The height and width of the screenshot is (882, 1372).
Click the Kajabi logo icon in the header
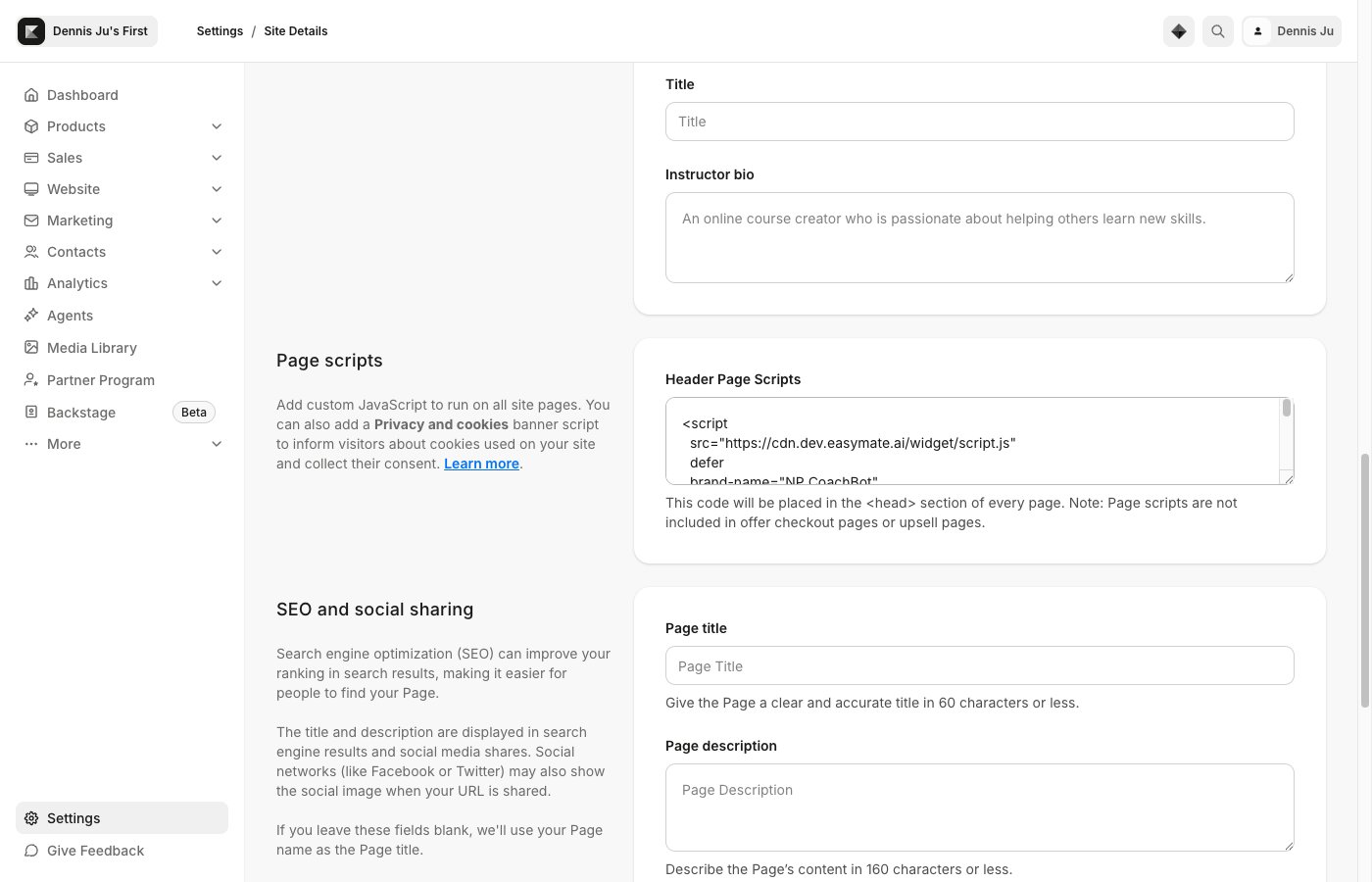pos(31,31)
